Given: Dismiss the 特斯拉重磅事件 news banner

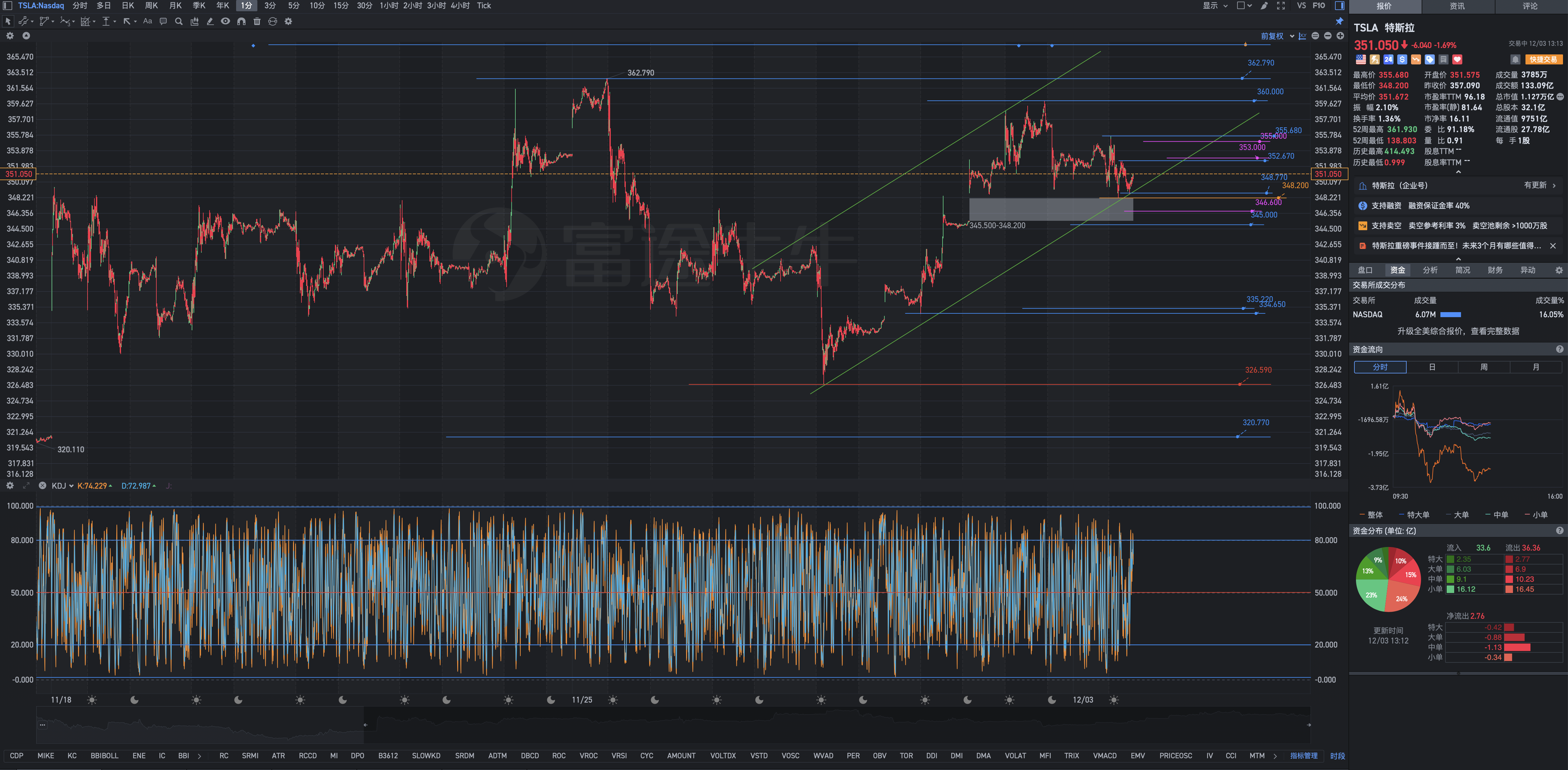Looking at the screenshot, I should 1553,246.
